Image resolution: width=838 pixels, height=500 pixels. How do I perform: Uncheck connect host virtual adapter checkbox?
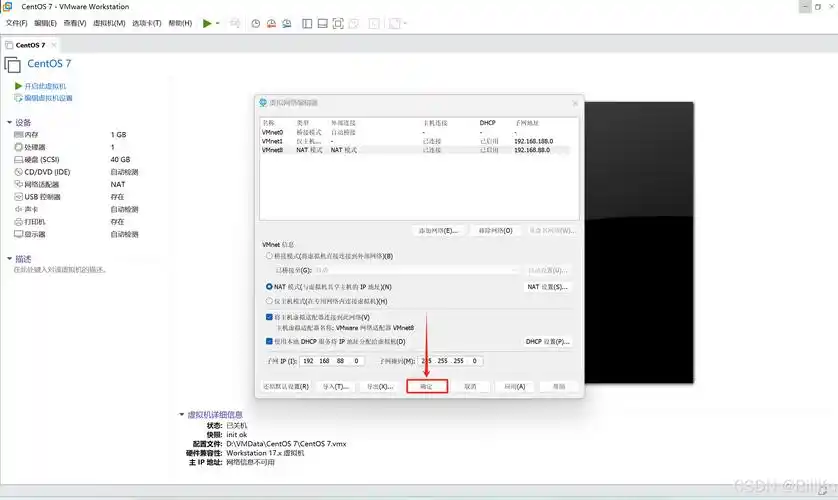[x=269, y=317]
